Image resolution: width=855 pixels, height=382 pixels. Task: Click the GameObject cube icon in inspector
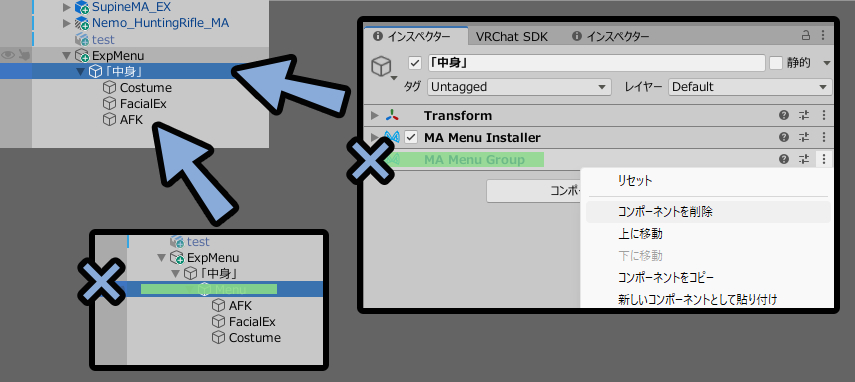pos(382,66)
